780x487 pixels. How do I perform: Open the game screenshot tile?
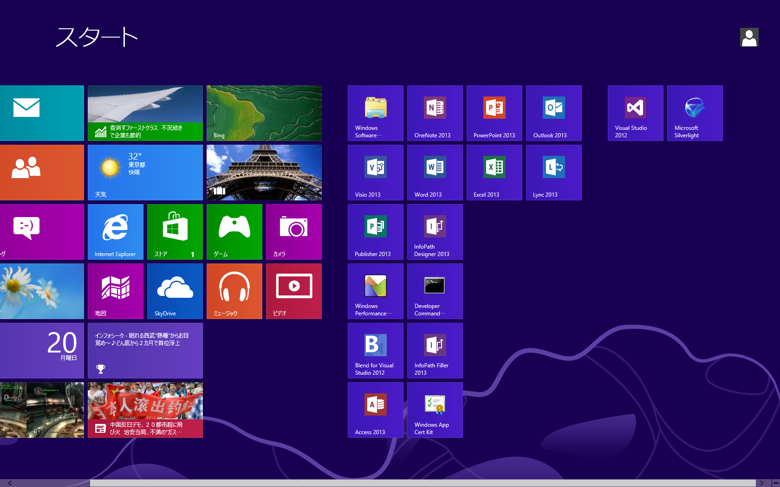pyautogui.click(x=42, y=410)
